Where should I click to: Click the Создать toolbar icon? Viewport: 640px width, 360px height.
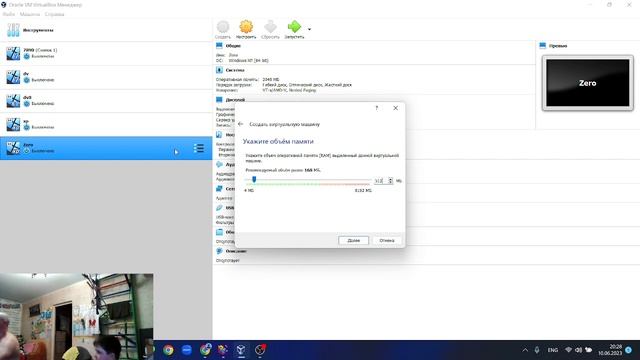[223, 27]
